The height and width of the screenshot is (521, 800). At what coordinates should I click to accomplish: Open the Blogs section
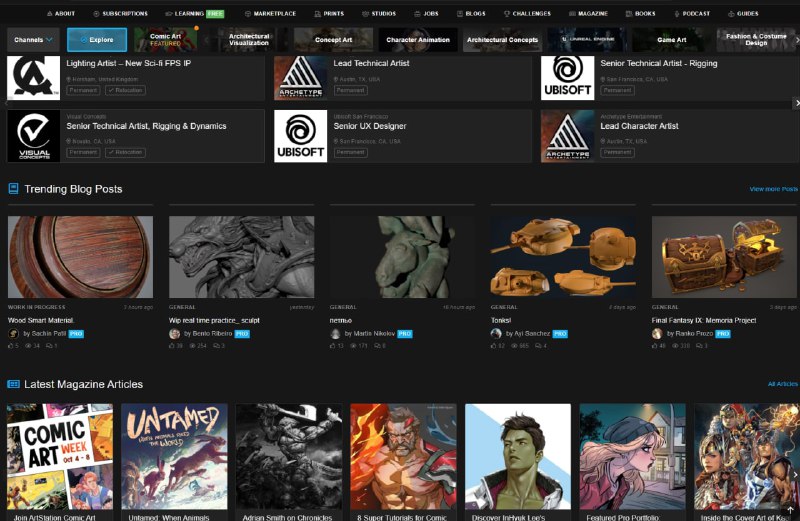[471, 14]
